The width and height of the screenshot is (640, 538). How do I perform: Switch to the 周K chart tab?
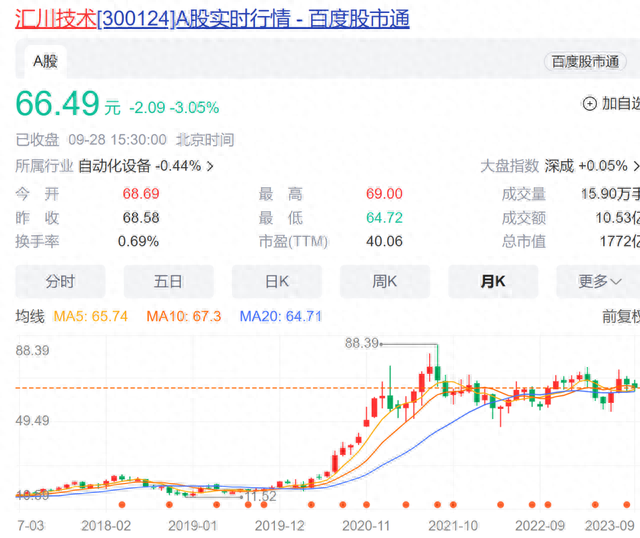pos(385,281)
